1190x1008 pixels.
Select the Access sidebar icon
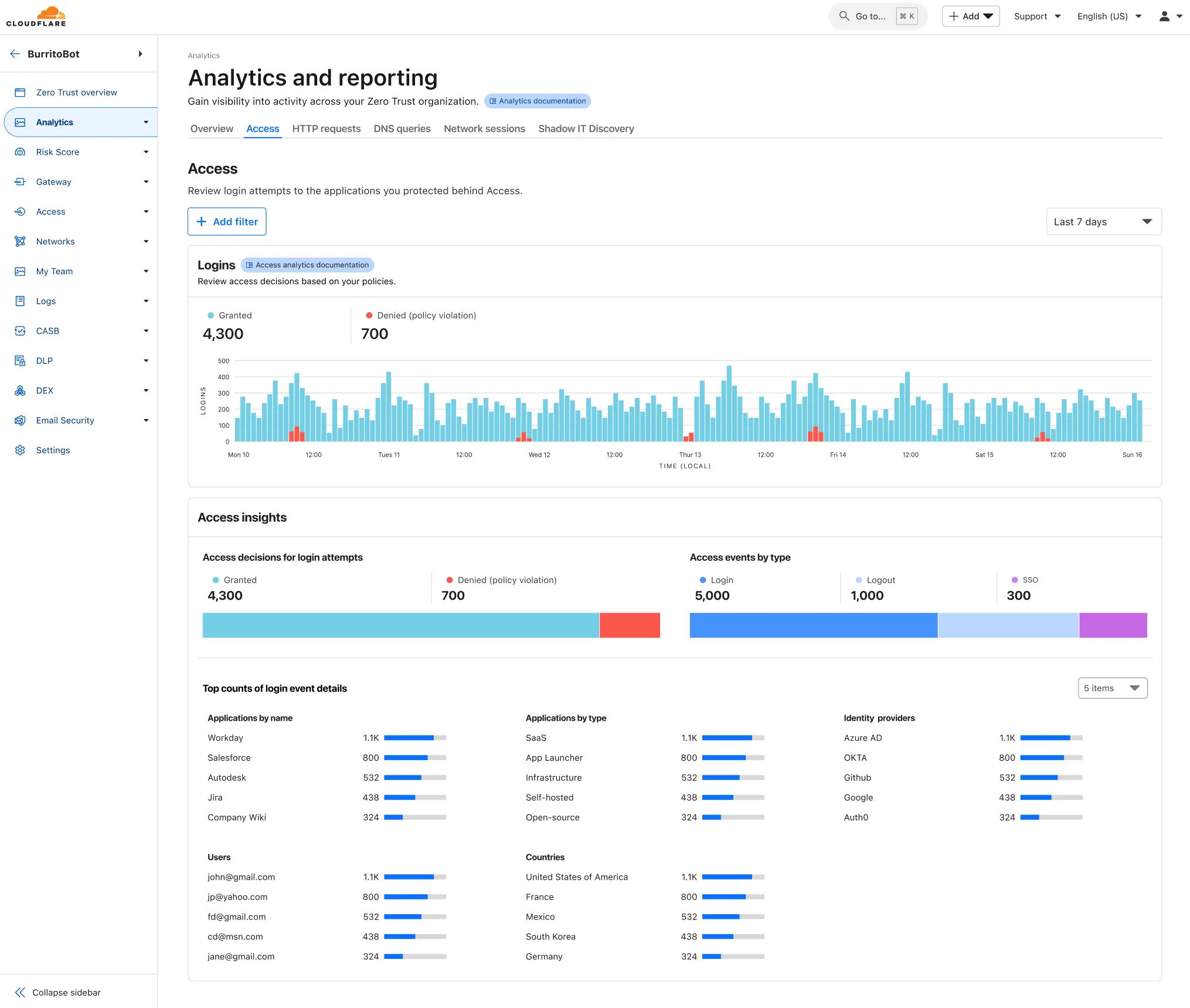click(x=21, y=212)
